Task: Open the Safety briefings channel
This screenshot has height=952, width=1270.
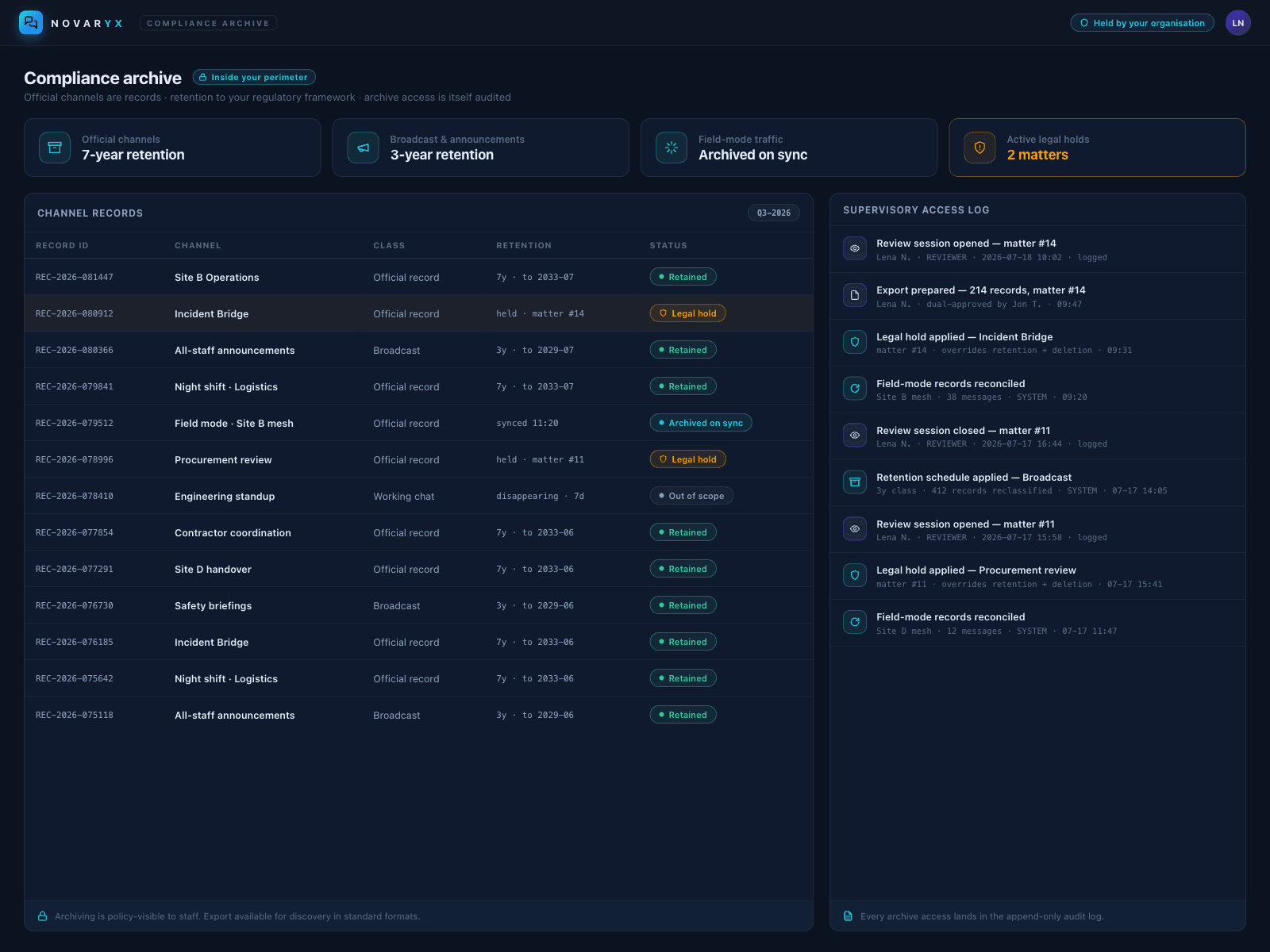Action: [213, 605]
